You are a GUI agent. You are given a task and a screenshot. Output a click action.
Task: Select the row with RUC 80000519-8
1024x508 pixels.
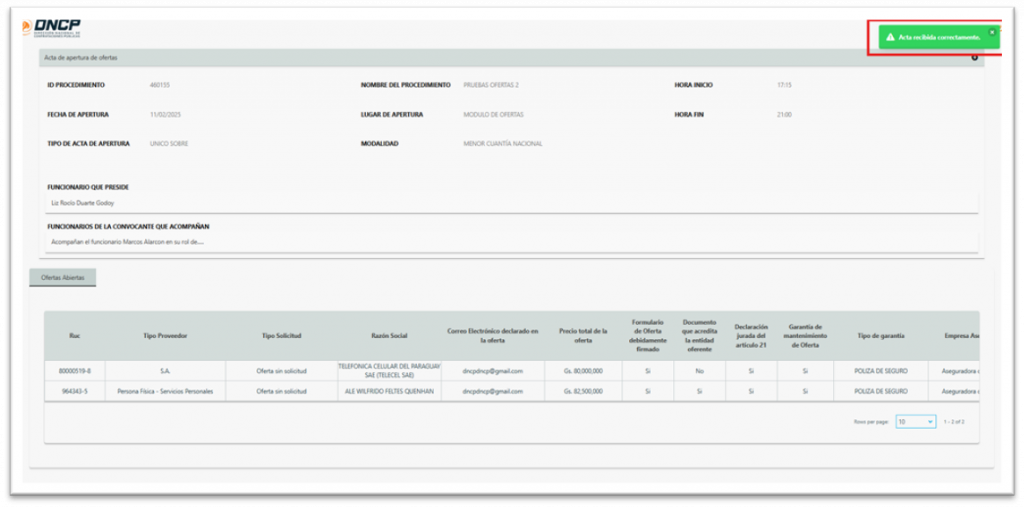pyautogui.click(x=74, y=371)
